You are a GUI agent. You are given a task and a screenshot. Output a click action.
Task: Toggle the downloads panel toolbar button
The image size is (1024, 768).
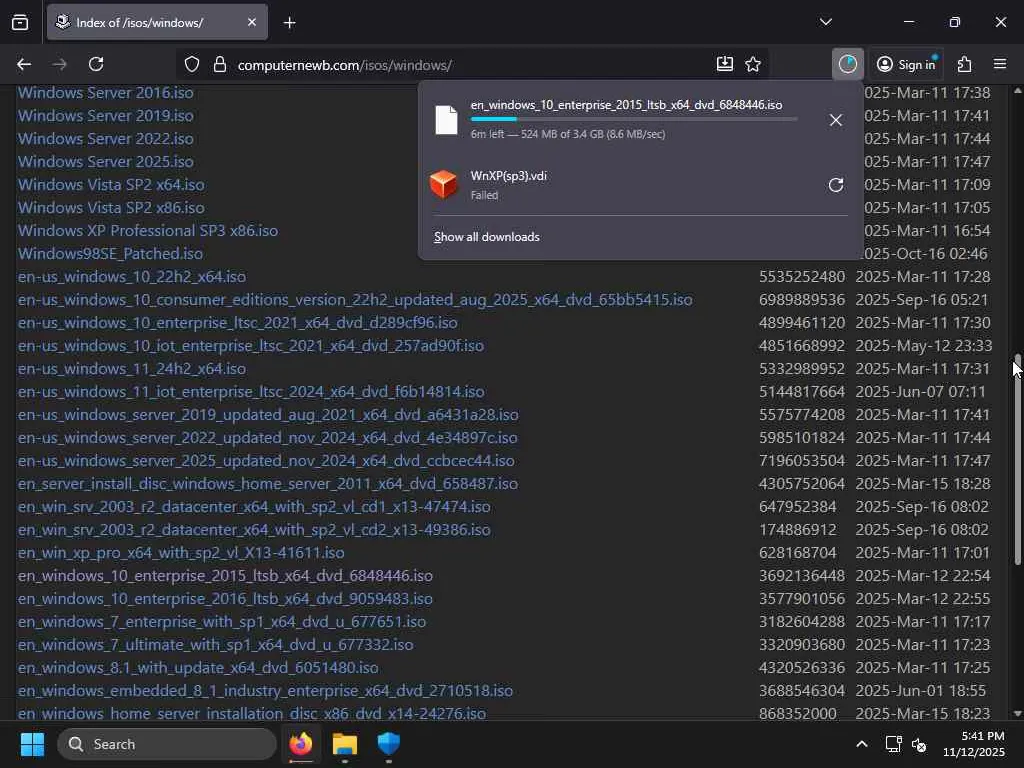[x=848, y=64]
